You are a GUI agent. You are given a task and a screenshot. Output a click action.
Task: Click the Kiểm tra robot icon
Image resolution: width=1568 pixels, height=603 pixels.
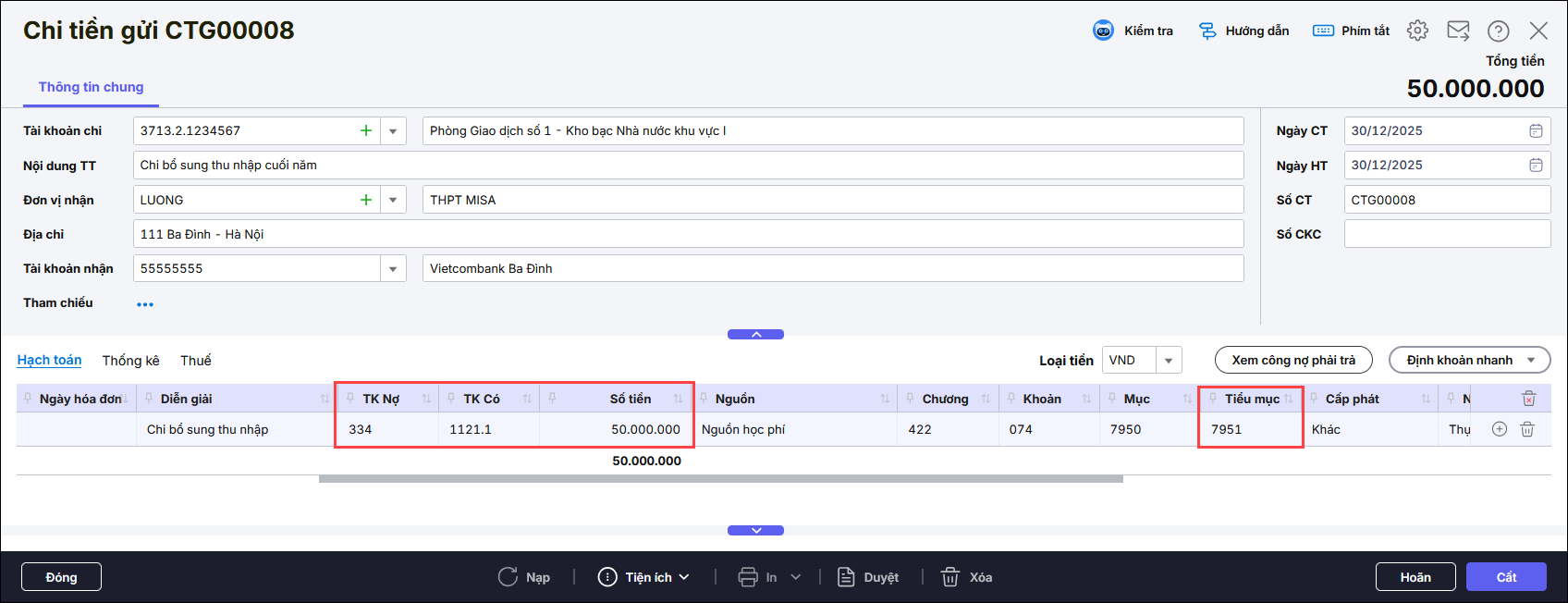coord(1103,31)
